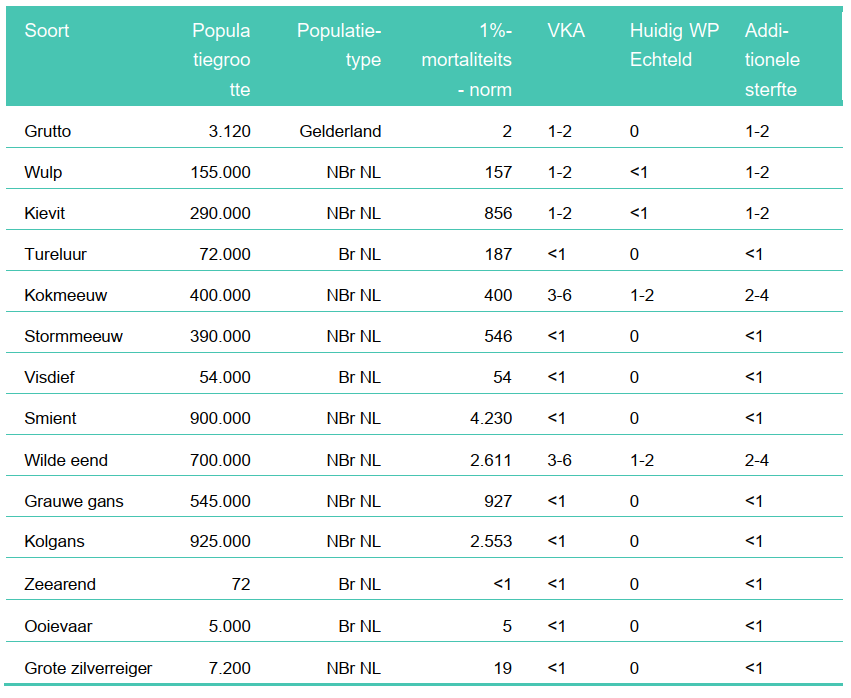Viewport: 851px width, 698px height.
Task: Click the "Kievit" species name
Action: click(45, 213)
